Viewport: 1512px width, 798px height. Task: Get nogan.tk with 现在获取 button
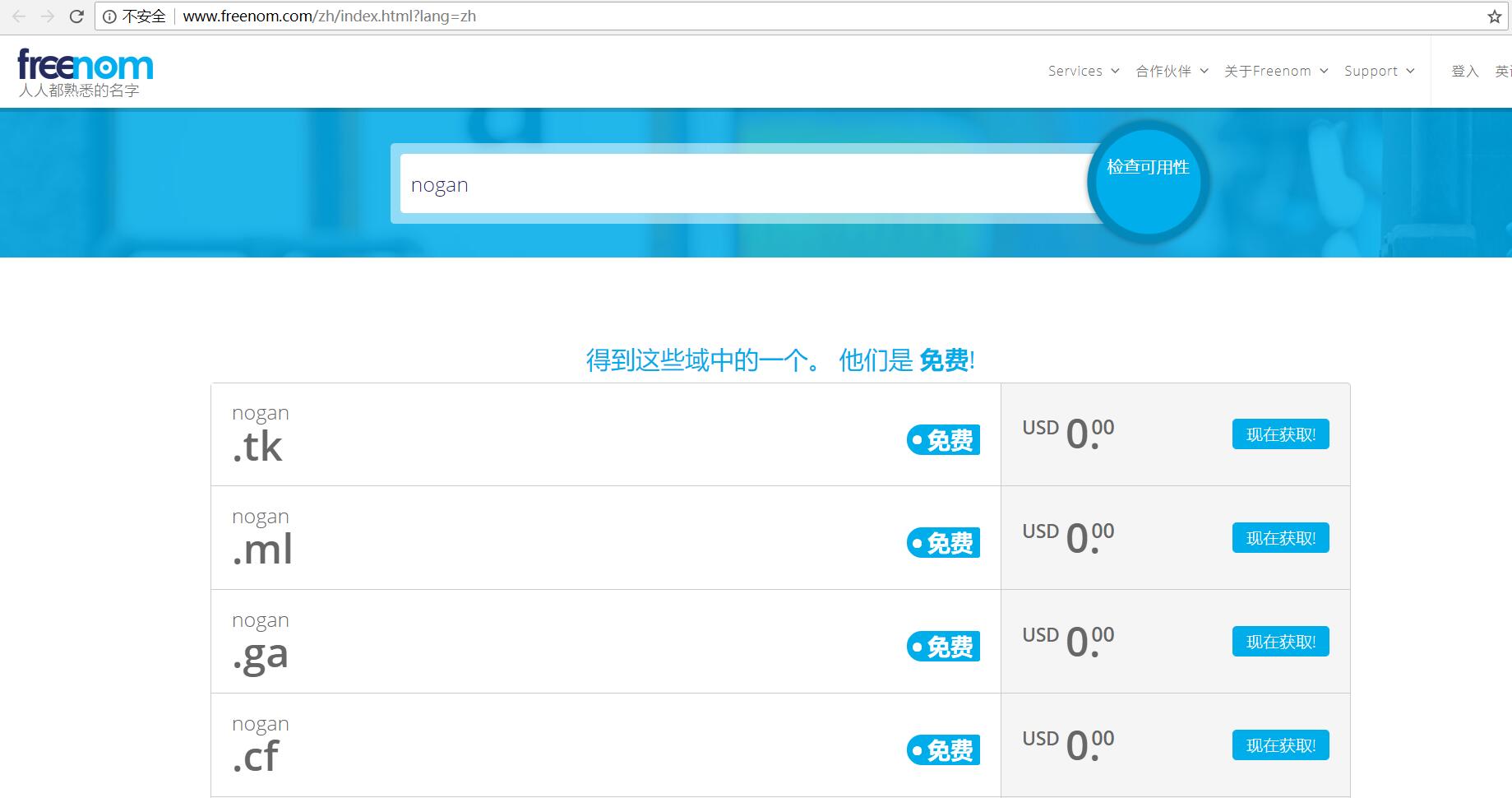1280,434
